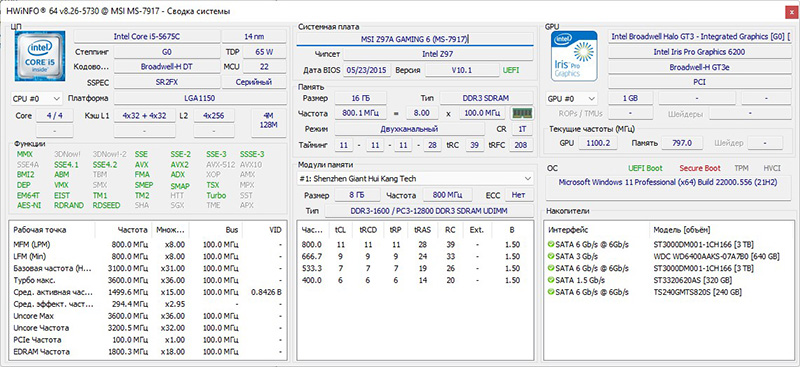This screenshot has height=367, width=800.
Task: Click the cache value 4M 128M
Action: [x=268, y=123]
